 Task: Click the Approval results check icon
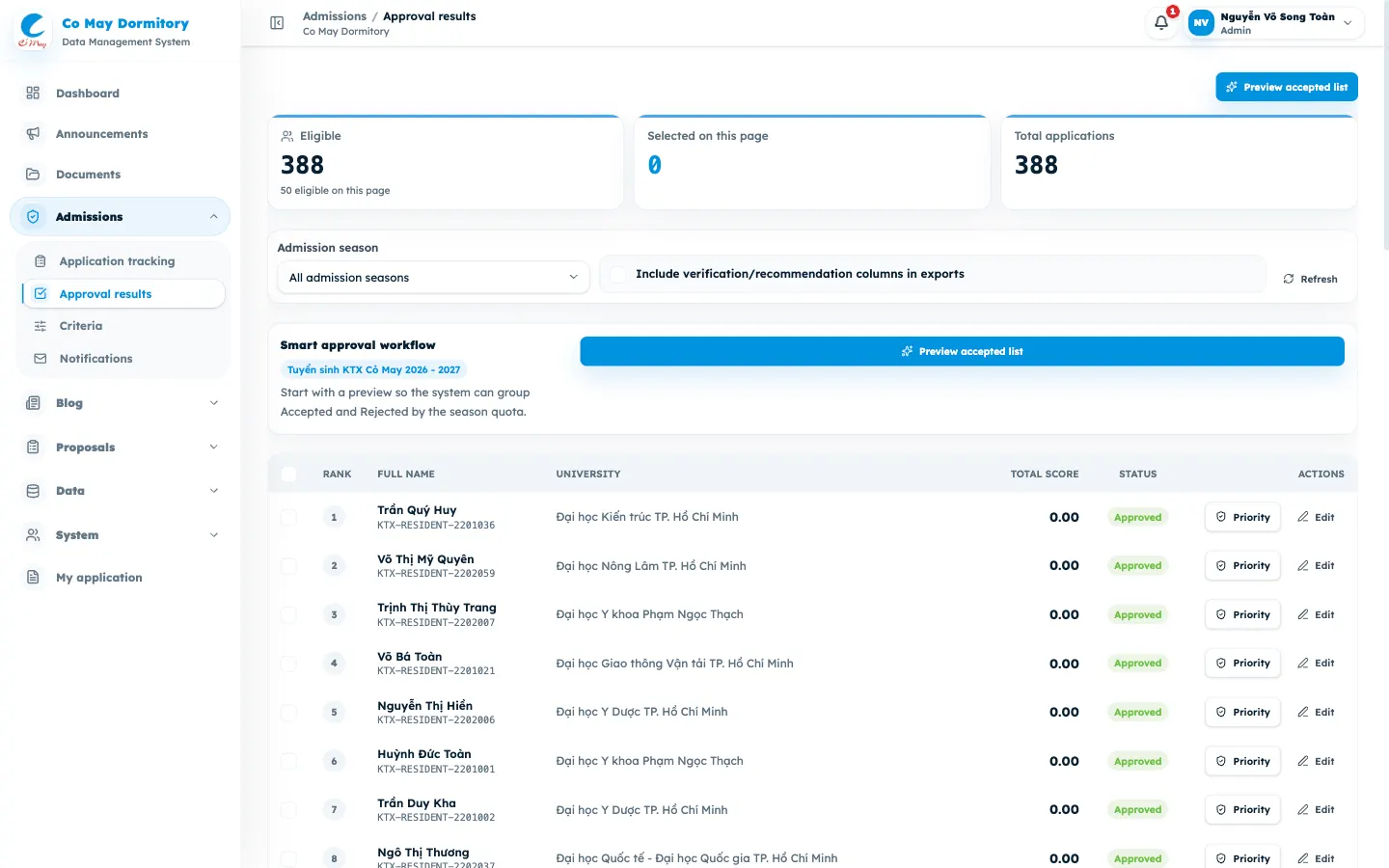(41, 294)
